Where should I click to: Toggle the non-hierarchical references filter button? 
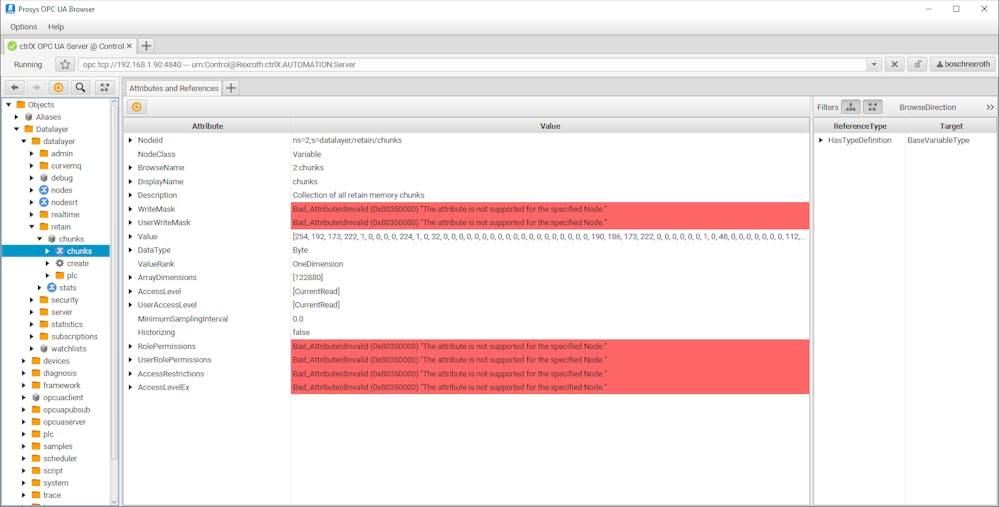(873, 107)
